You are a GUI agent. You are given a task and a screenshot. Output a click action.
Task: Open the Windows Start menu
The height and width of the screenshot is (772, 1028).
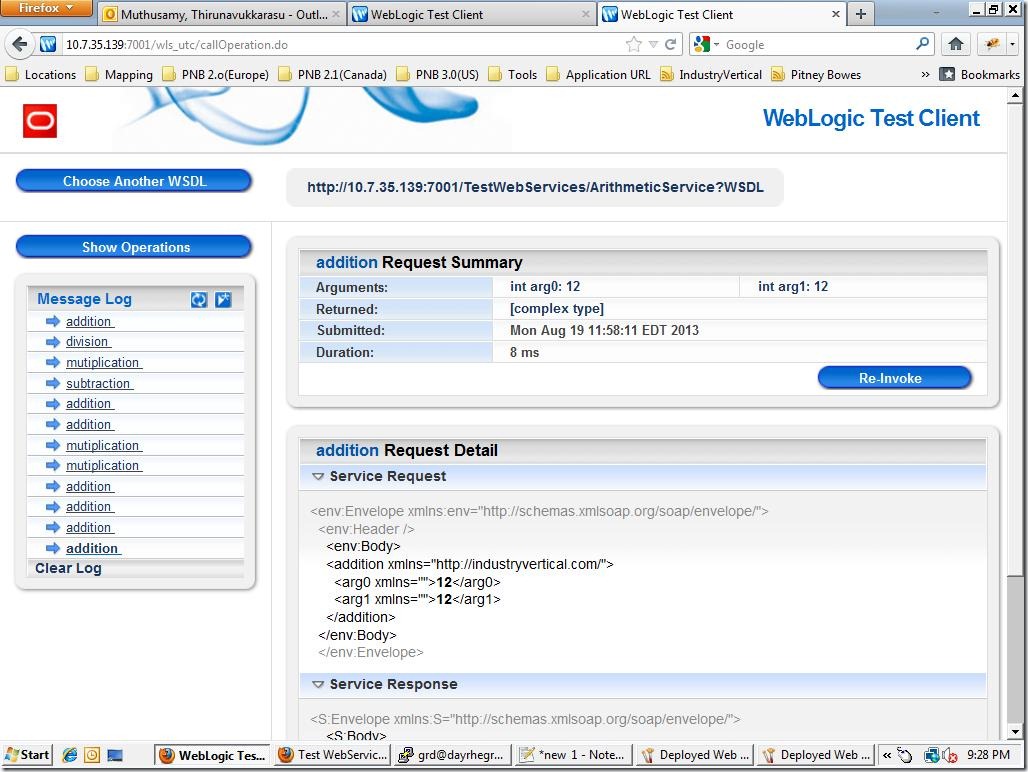(26, 755)
